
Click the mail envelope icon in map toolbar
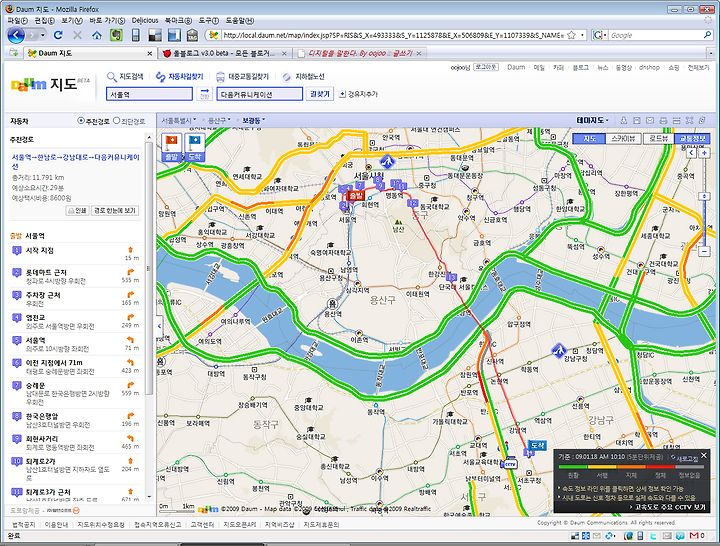tap(650, 120)
